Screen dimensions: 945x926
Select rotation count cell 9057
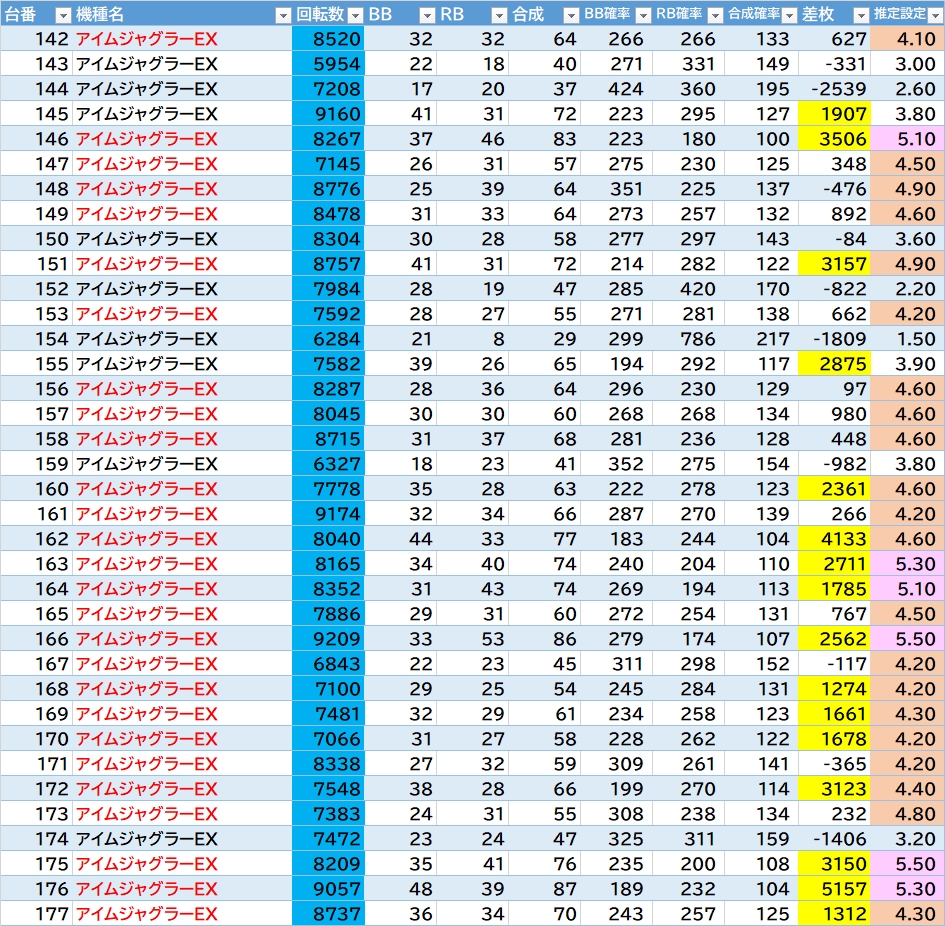[328, 889]
